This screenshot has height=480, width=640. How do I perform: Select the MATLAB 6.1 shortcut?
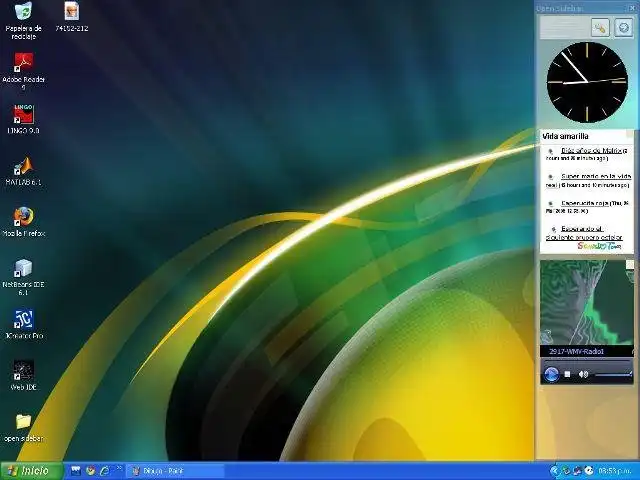coord(23,170)
